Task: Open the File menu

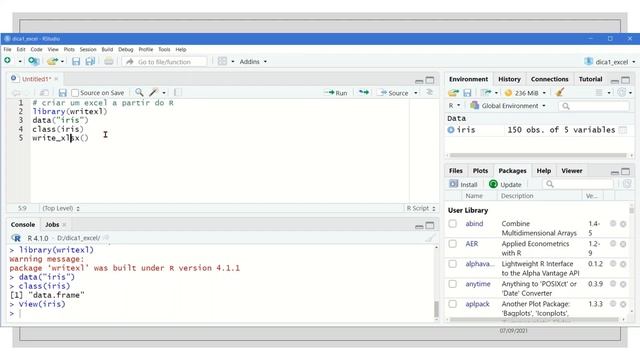Action: tap(7, 49)
